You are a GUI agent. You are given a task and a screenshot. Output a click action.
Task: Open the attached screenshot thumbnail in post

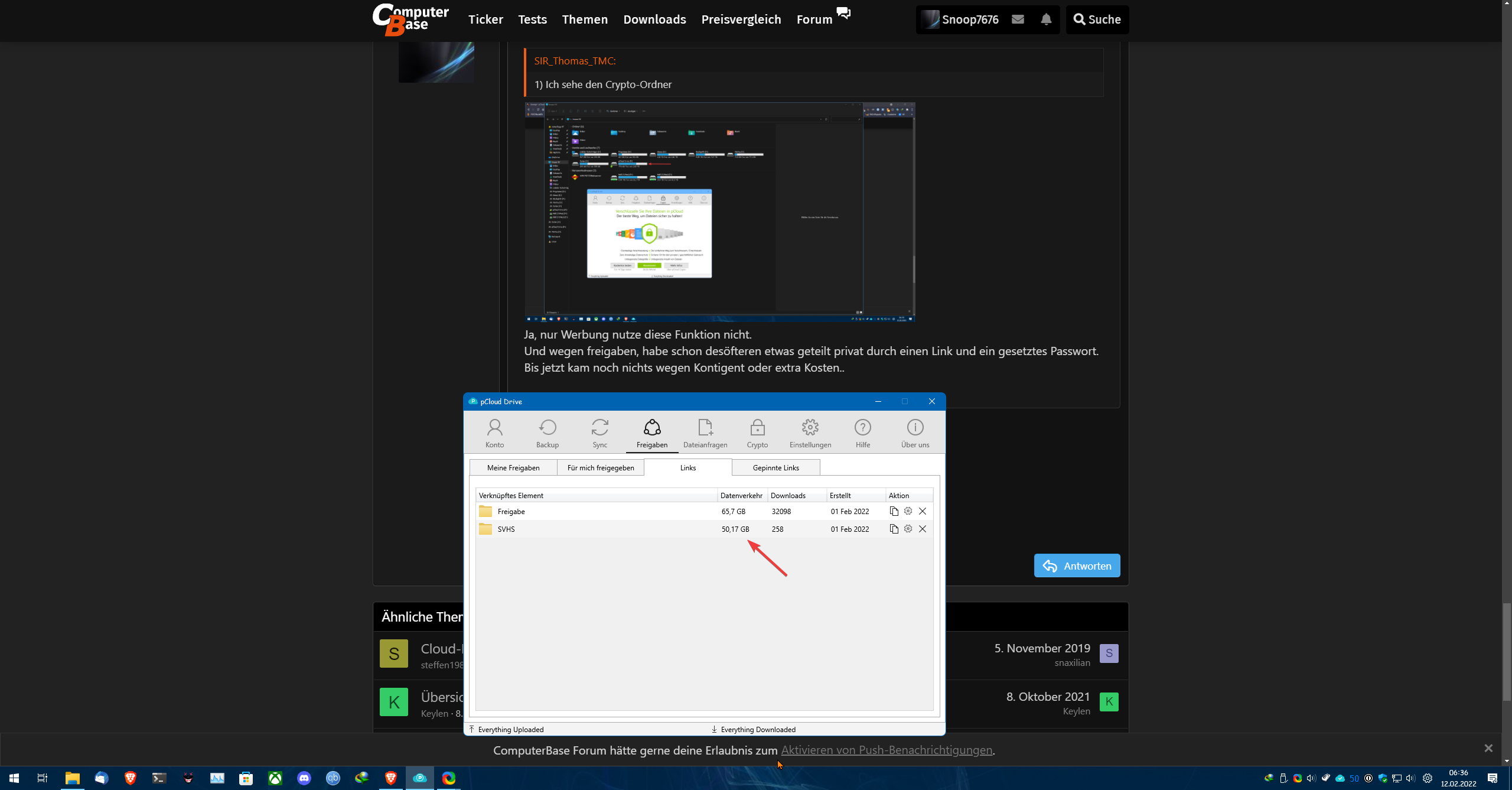(x=719, y=212)
